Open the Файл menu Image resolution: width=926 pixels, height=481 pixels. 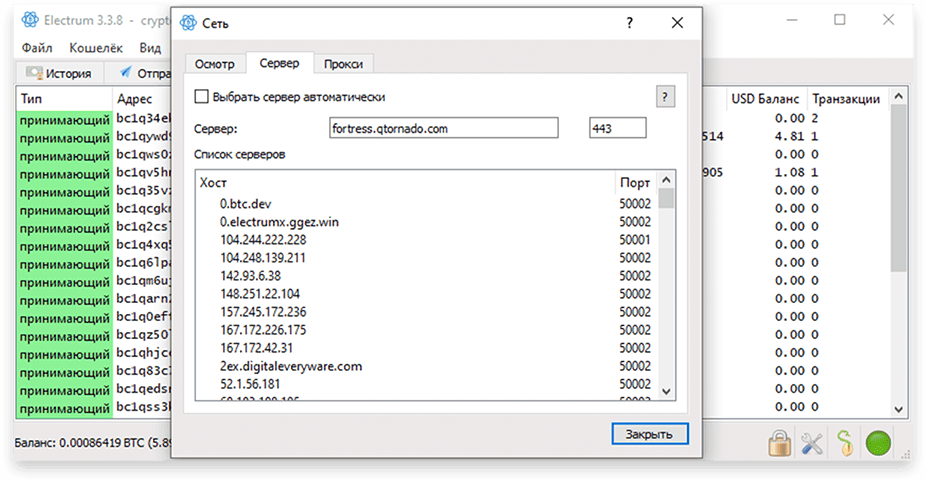tap(37, 48)
